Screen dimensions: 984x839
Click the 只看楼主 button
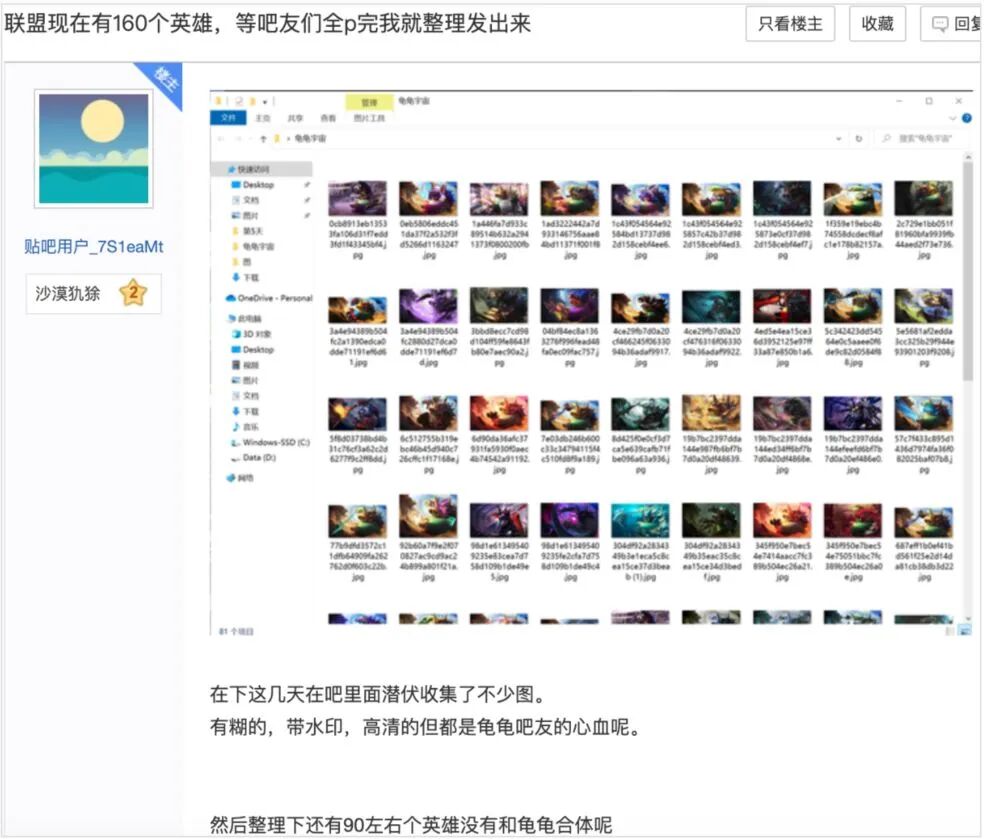tap(790, 24)
